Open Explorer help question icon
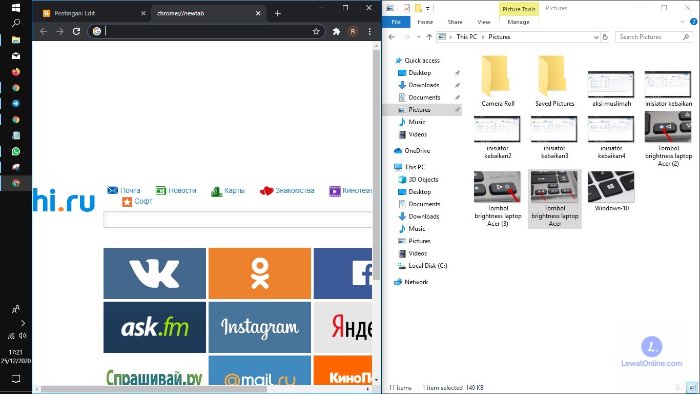 click(694, 21)
